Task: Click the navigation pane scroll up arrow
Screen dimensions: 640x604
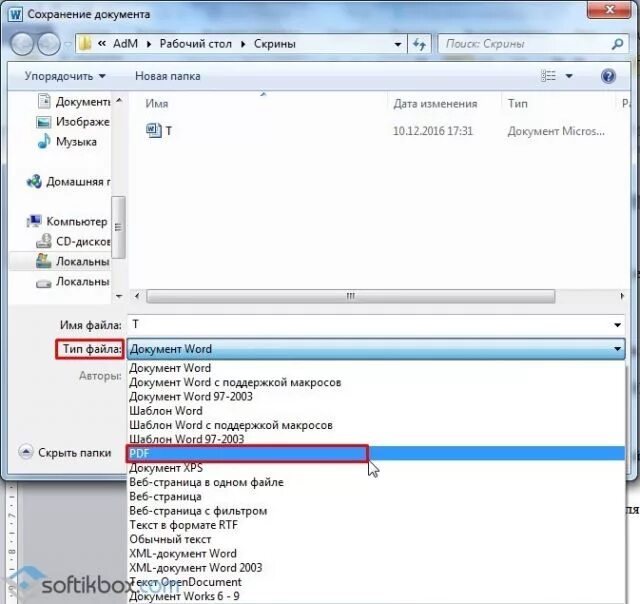Action: coord(119,100)
